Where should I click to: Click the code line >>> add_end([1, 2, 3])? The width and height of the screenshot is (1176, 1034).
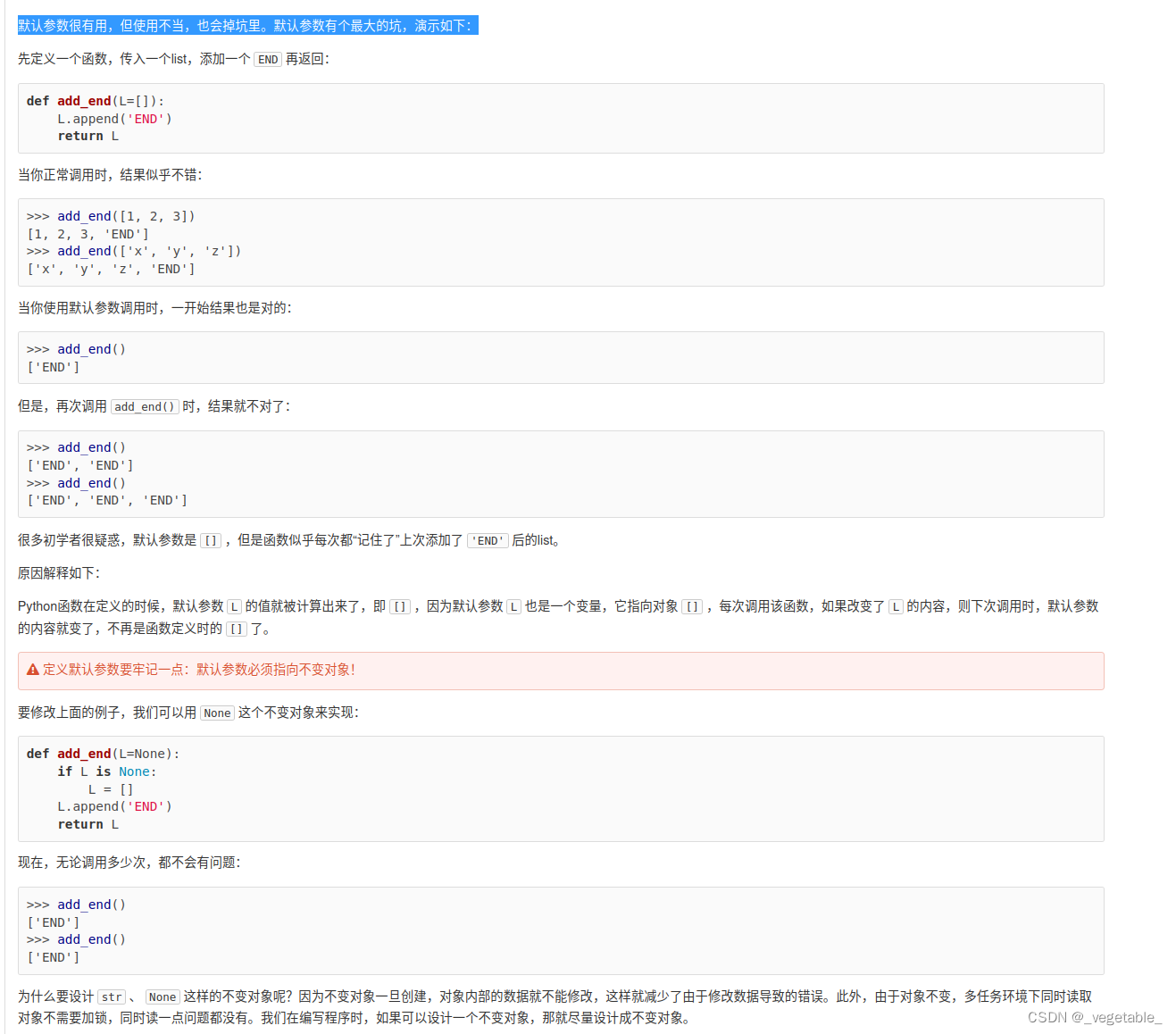[111, 216]
